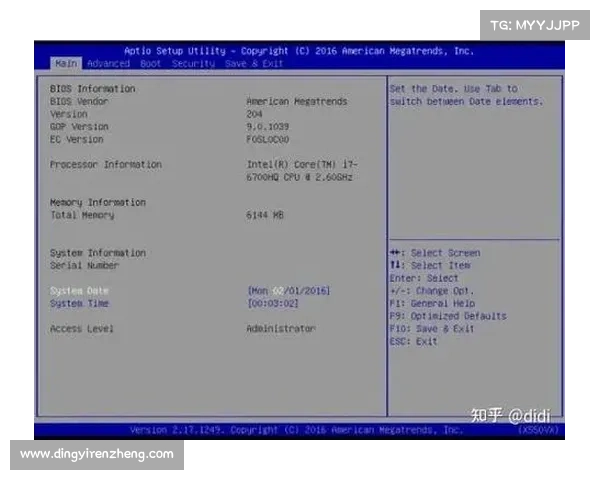
Task: Click the Change Opt. key hint
Action: [x=432, y=291]
